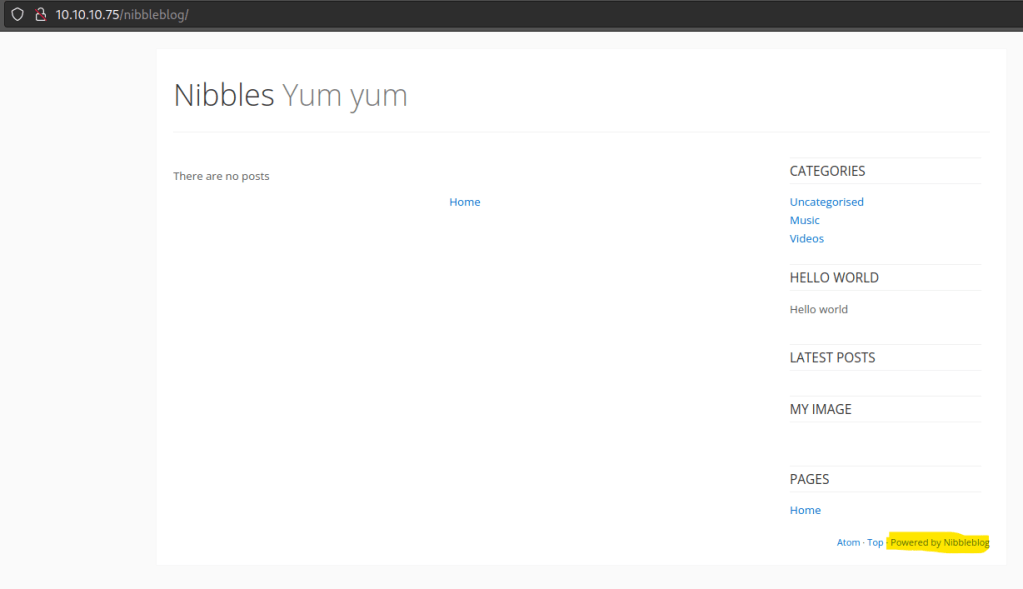The height and width of the screenshot is (589, 1023).
Task: Open the Home link below the posts area
Action: [x=464, y=202]
